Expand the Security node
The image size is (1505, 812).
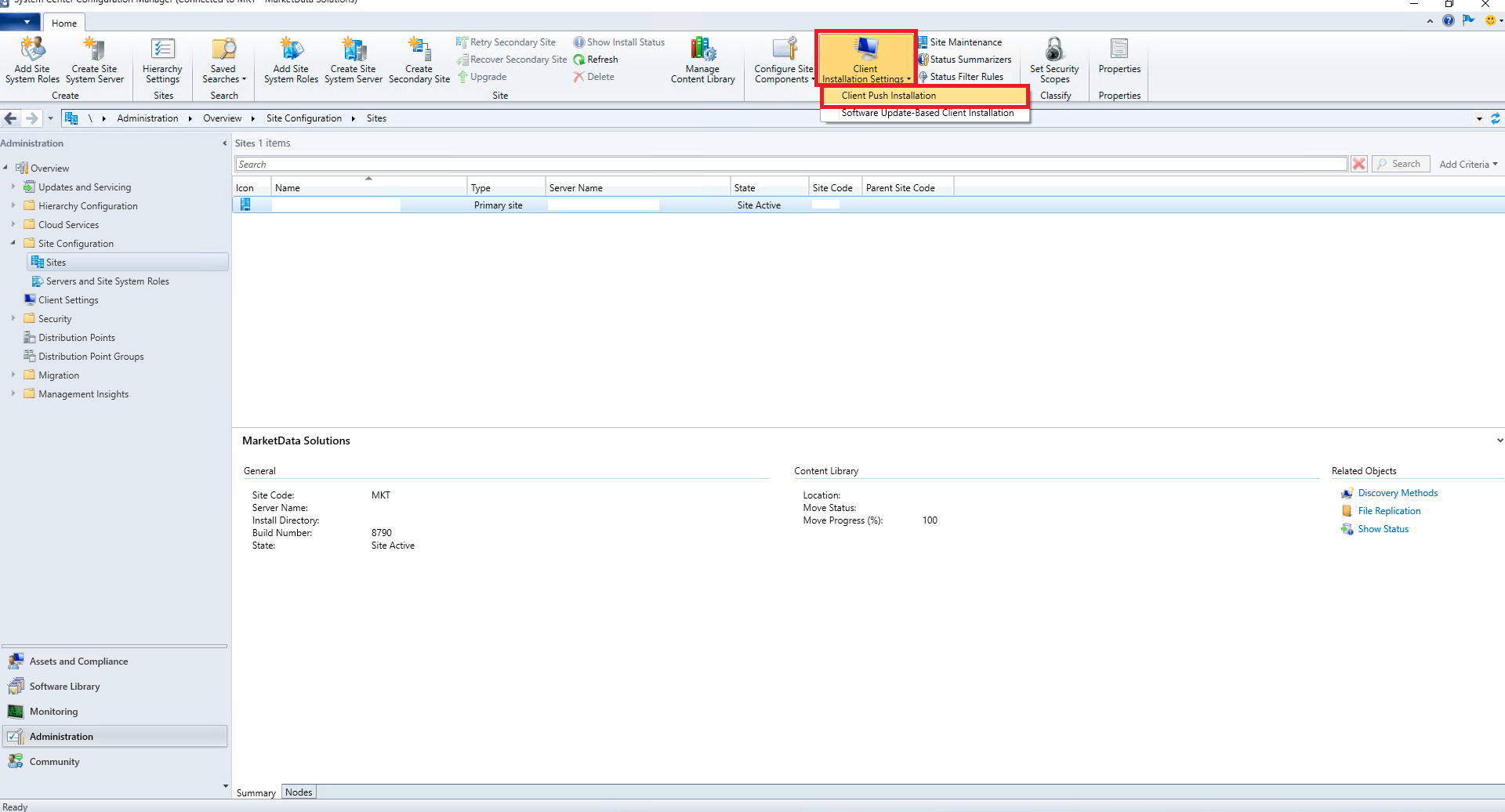(x=13, y=318)
